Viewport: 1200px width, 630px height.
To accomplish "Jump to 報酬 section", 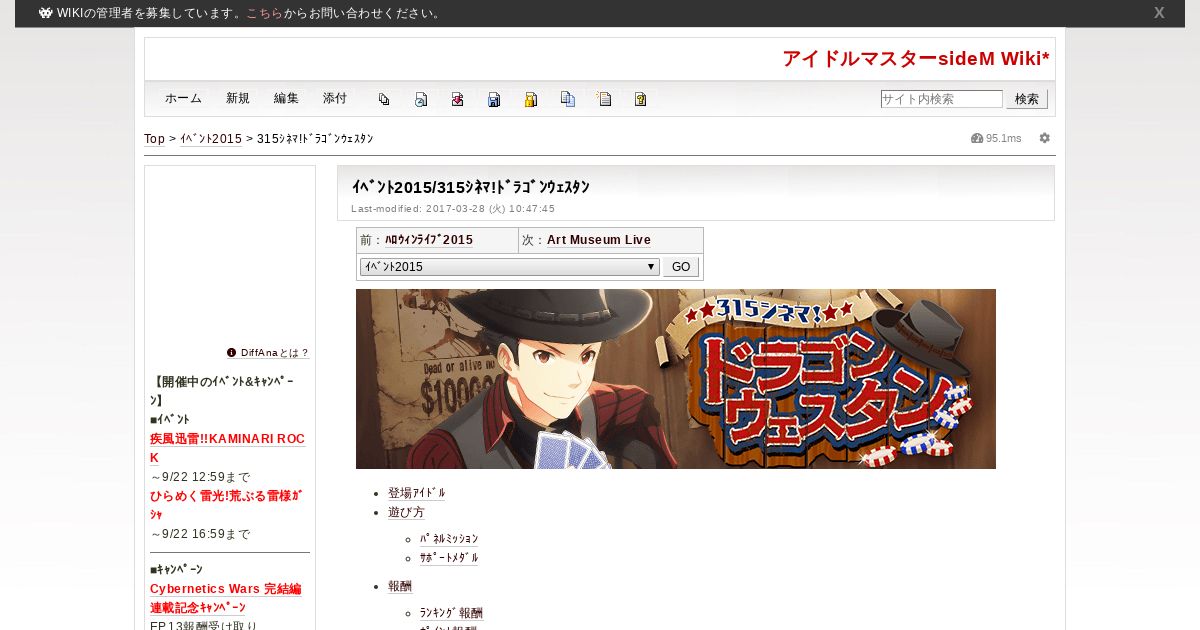I will tap(400, 586).
